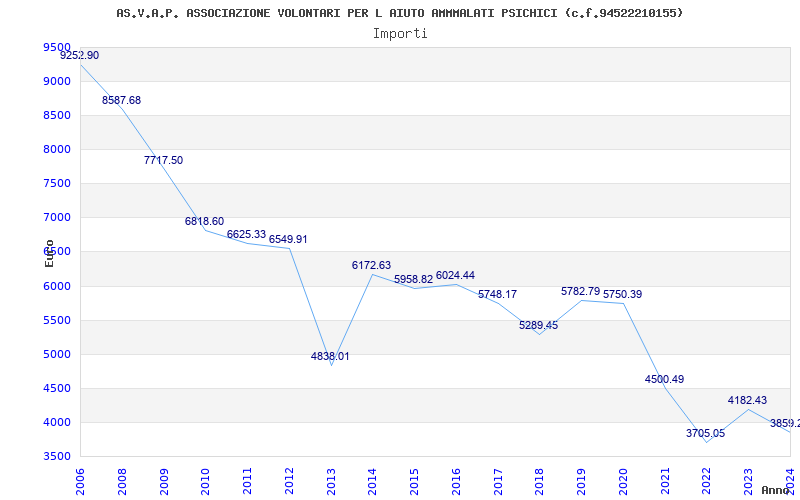Click the 2011 x-axis year label
Image resolution: width=800 pixels, height=500 pixels.
click(x=247, y=482)
